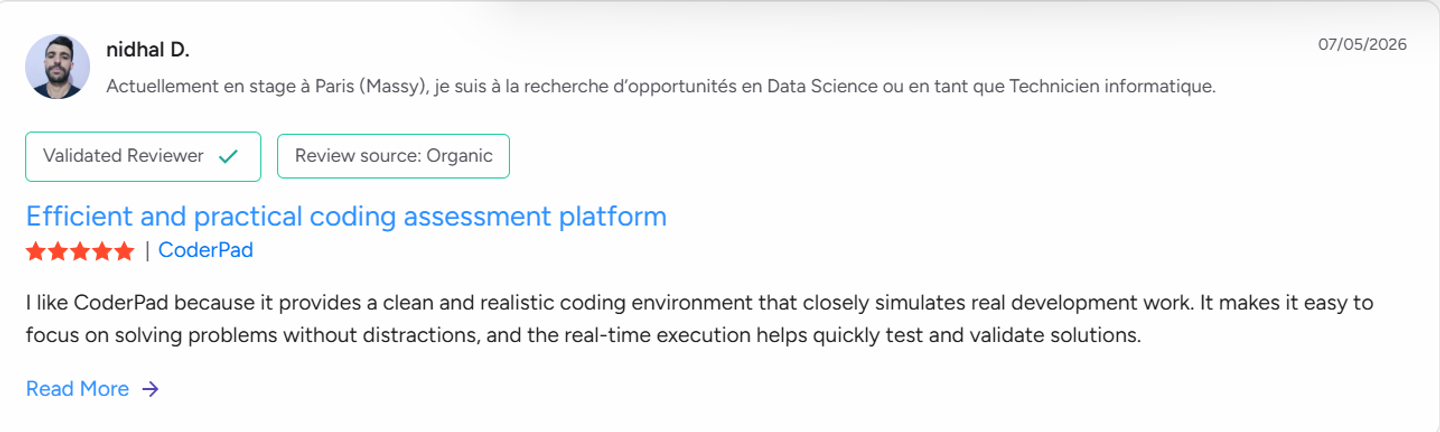Click the arrow icon beside Read More
The height and width of the screenshot is (432, 1440).
coord(150,389)
